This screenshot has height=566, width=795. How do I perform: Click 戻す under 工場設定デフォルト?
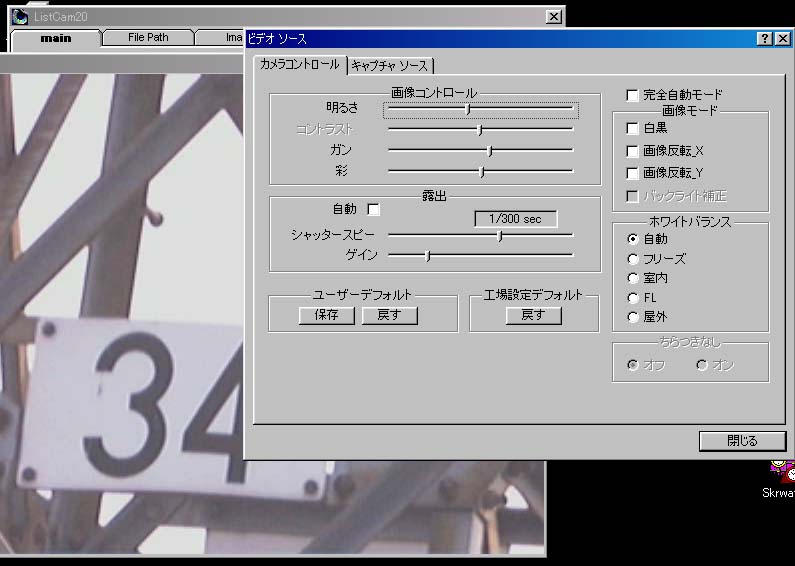point(533,315)
